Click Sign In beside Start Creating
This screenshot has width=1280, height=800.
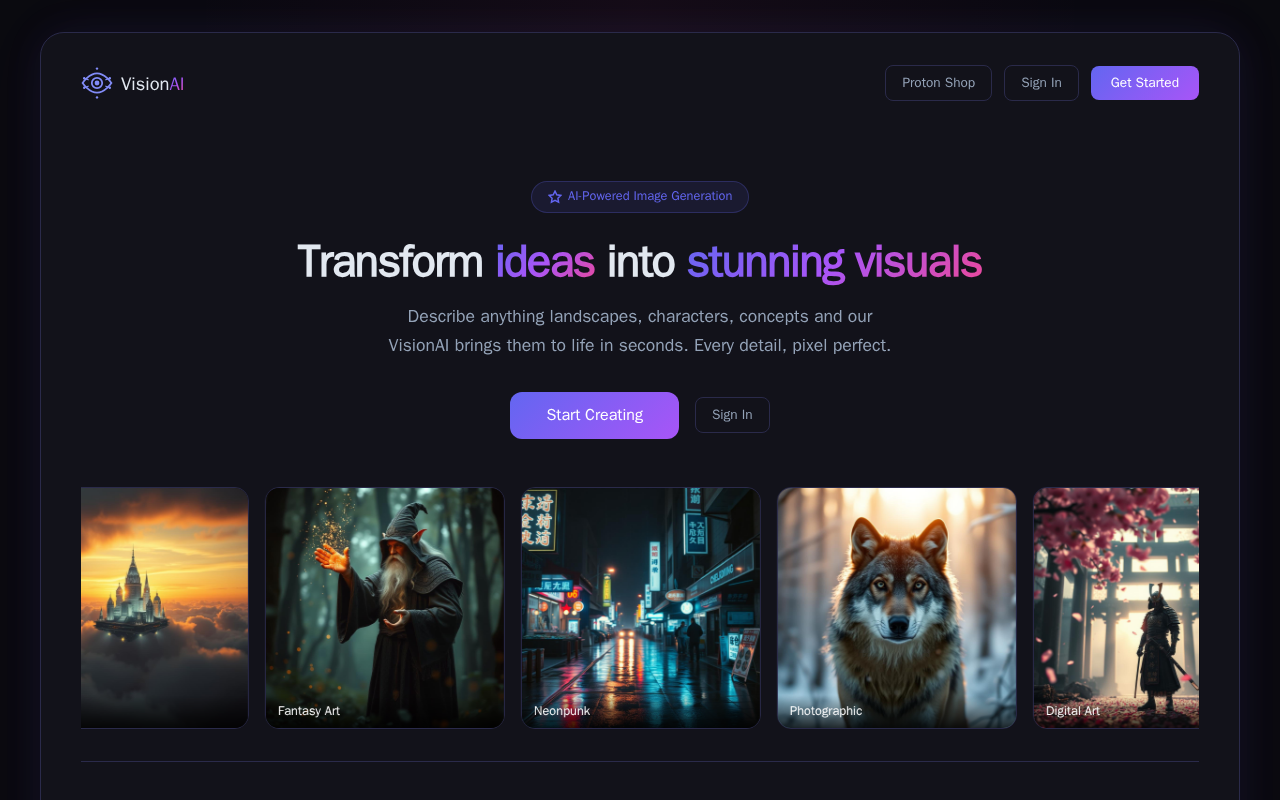pos(732,415)
